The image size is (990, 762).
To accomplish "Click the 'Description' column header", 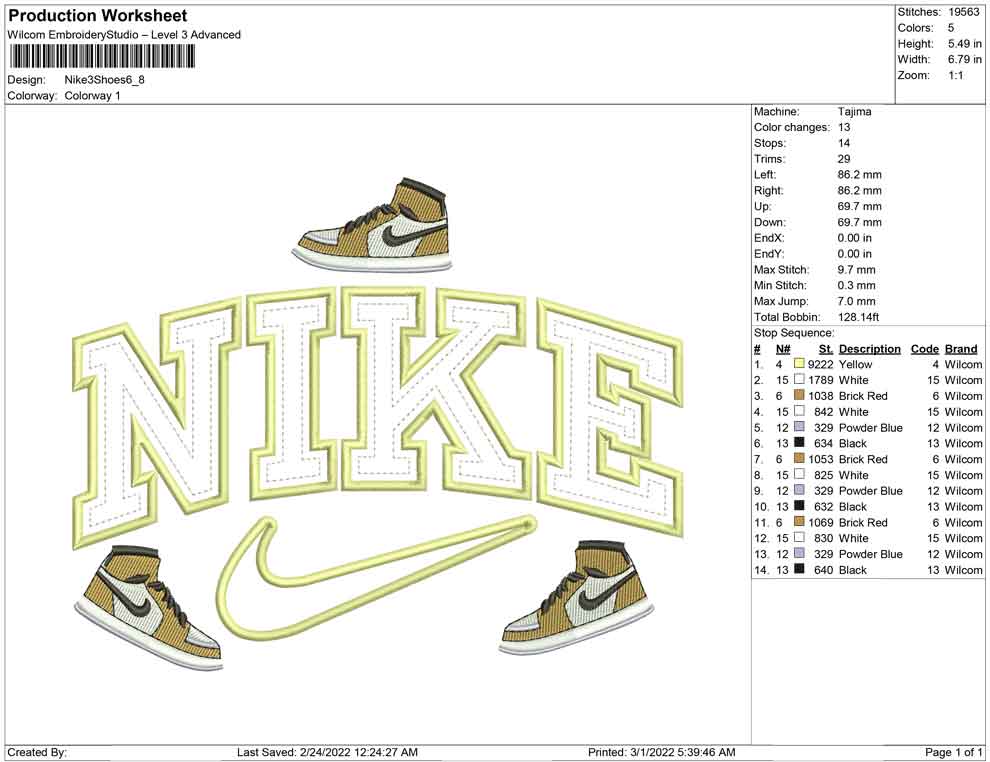I will [869, 348].
